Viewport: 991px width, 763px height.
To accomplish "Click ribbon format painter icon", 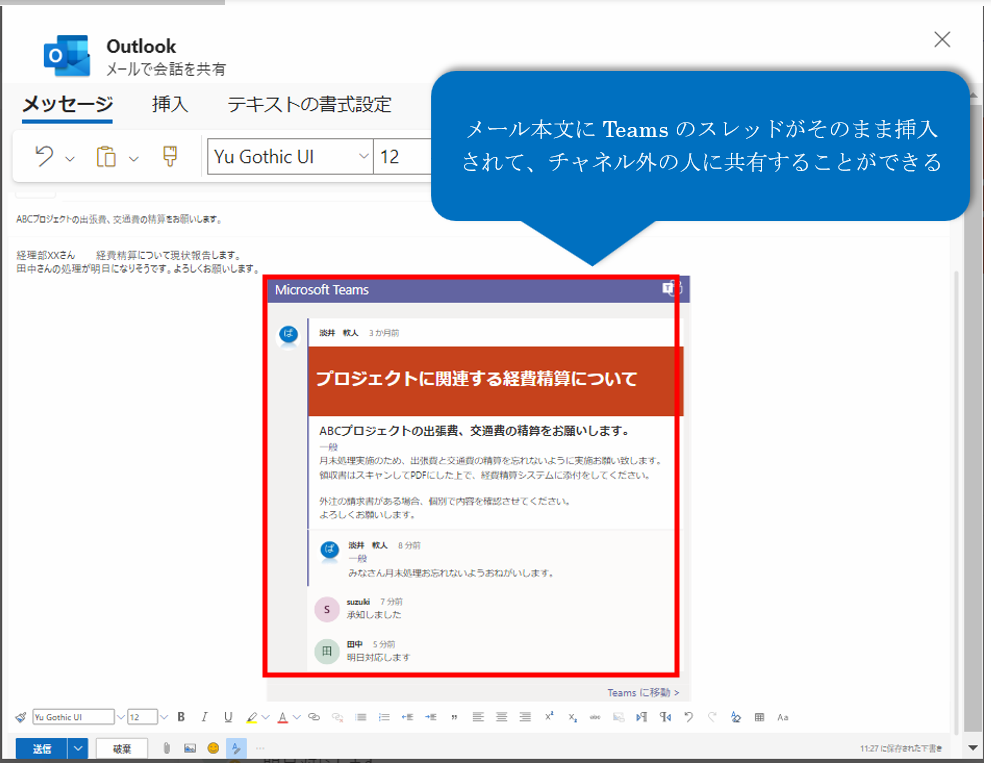I will tap(170, 156).
